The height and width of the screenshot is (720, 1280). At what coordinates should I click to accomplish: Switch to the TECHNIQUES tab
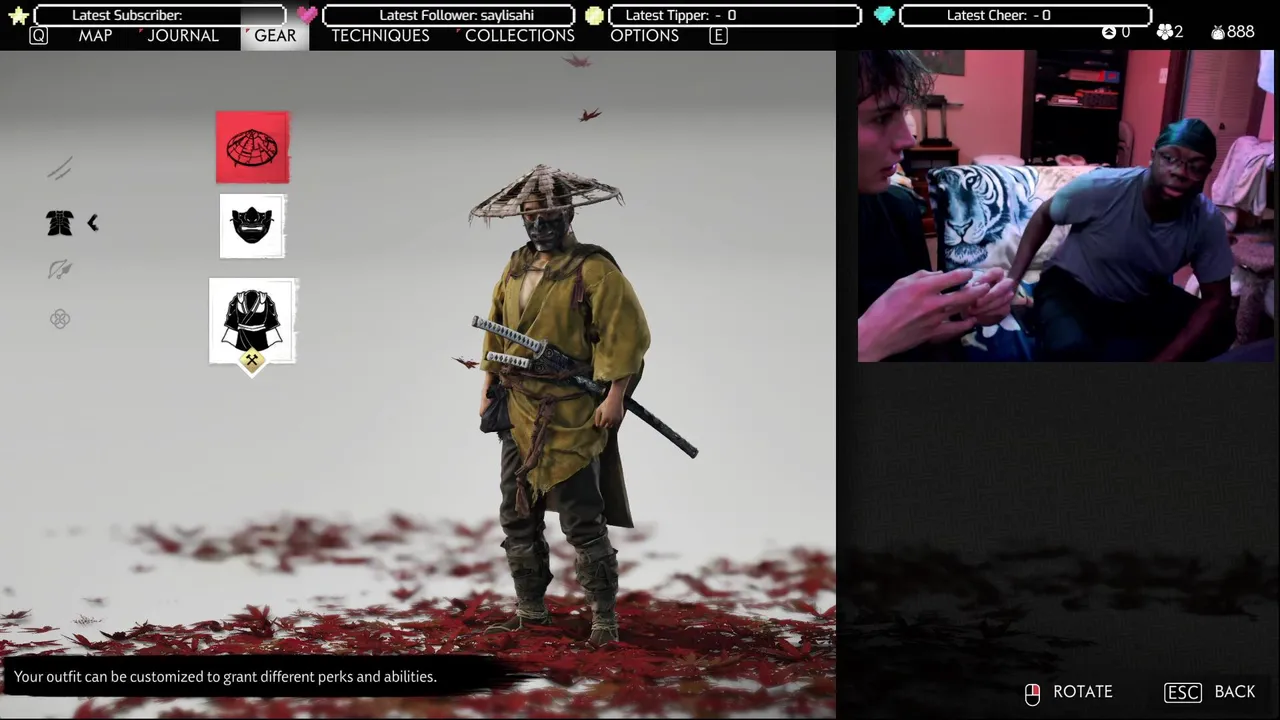(380, 35)
